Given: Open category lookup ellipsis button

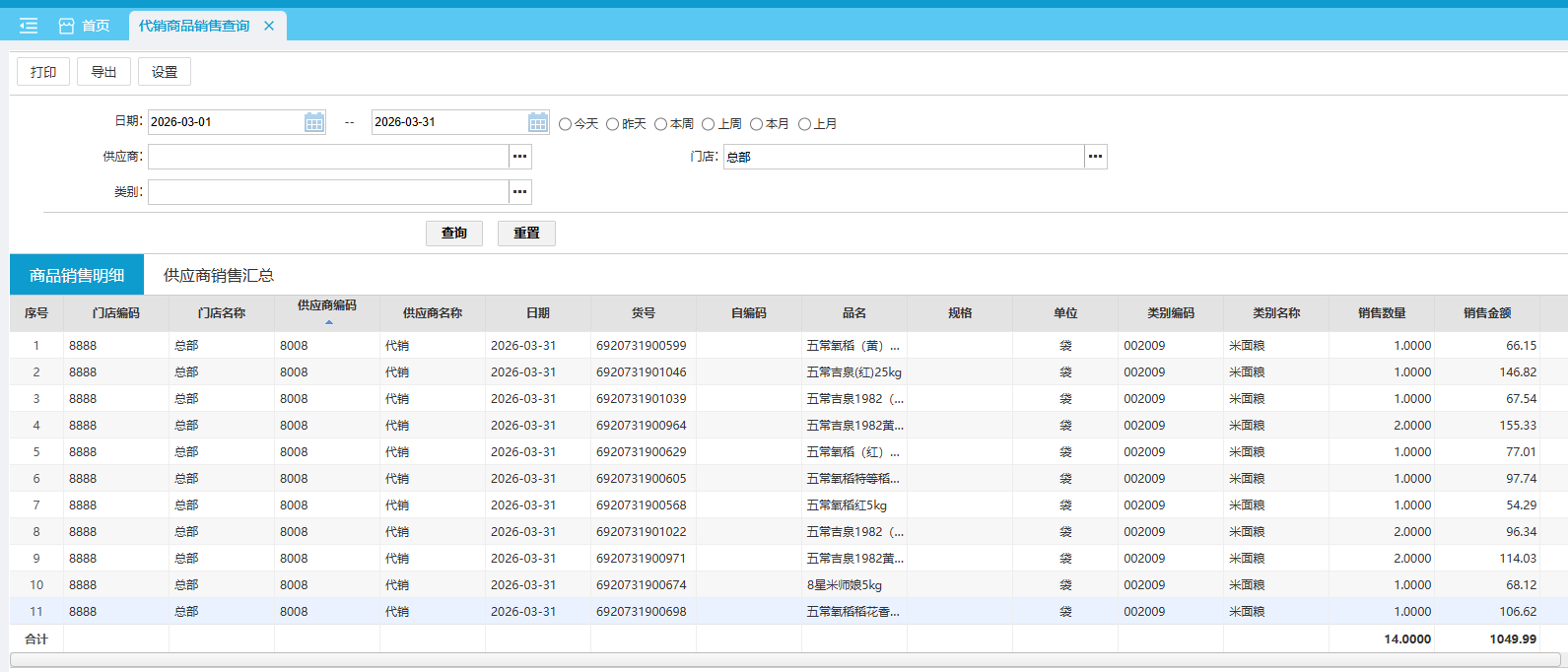Looking at the screenshot, I should pos(520,192).
